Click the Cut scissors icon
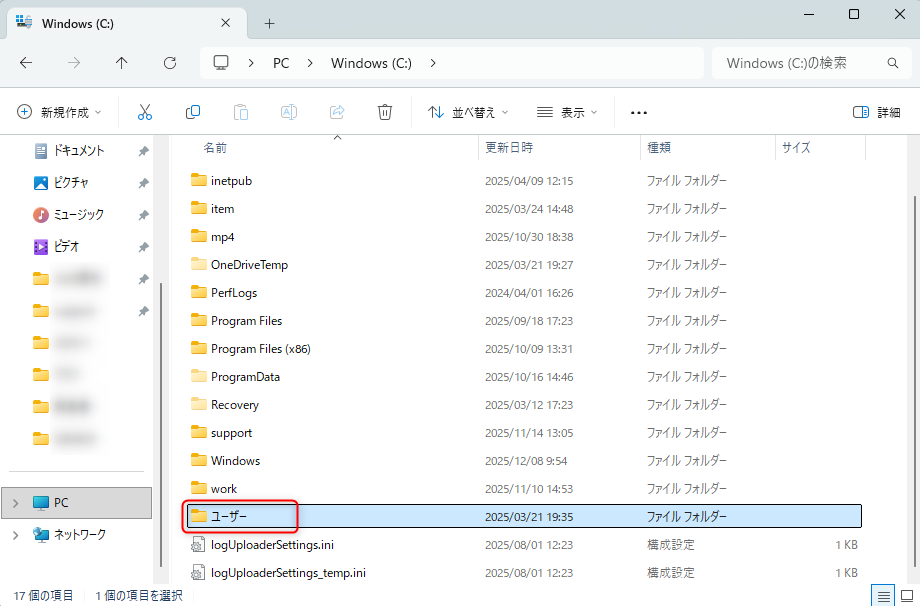920x606 pixels. tap(145, 112)
